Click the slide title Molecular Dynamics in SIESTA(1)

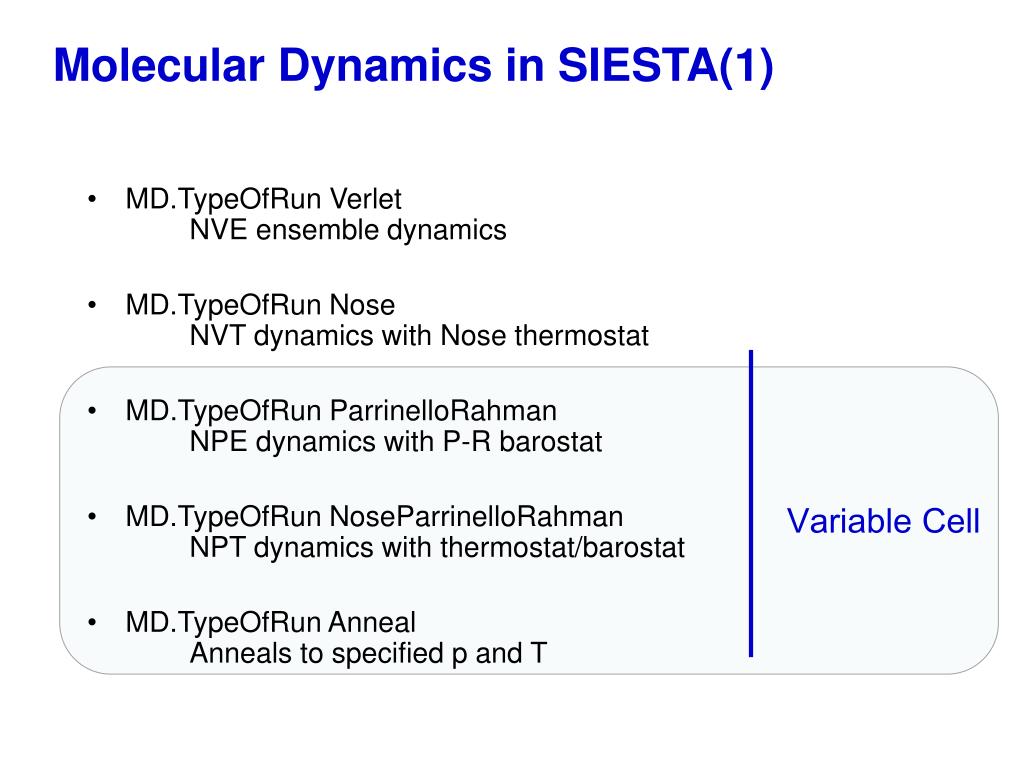pos(413,66)
